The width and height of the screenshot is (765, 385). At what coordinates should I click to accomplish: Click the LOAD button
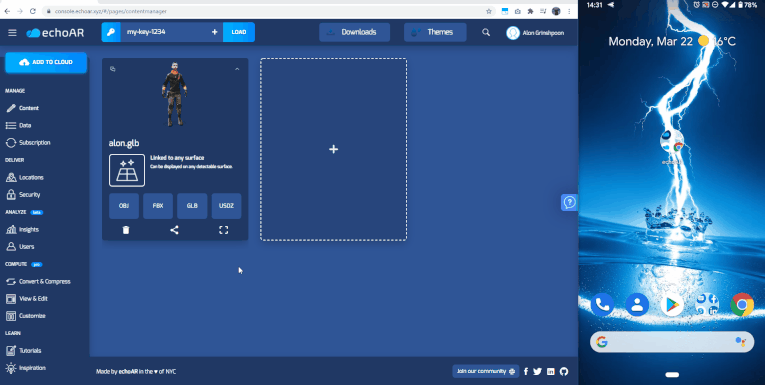pos(239,32)
